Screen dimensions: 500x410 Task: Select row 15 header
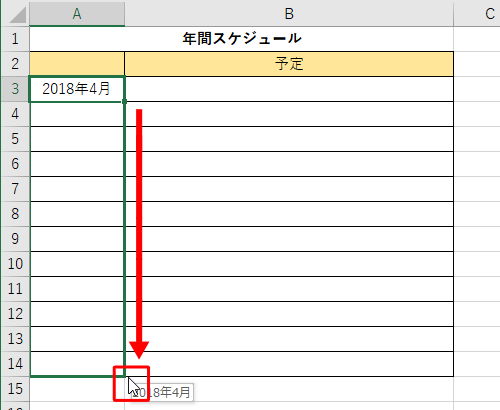click(x=15, y=389)
